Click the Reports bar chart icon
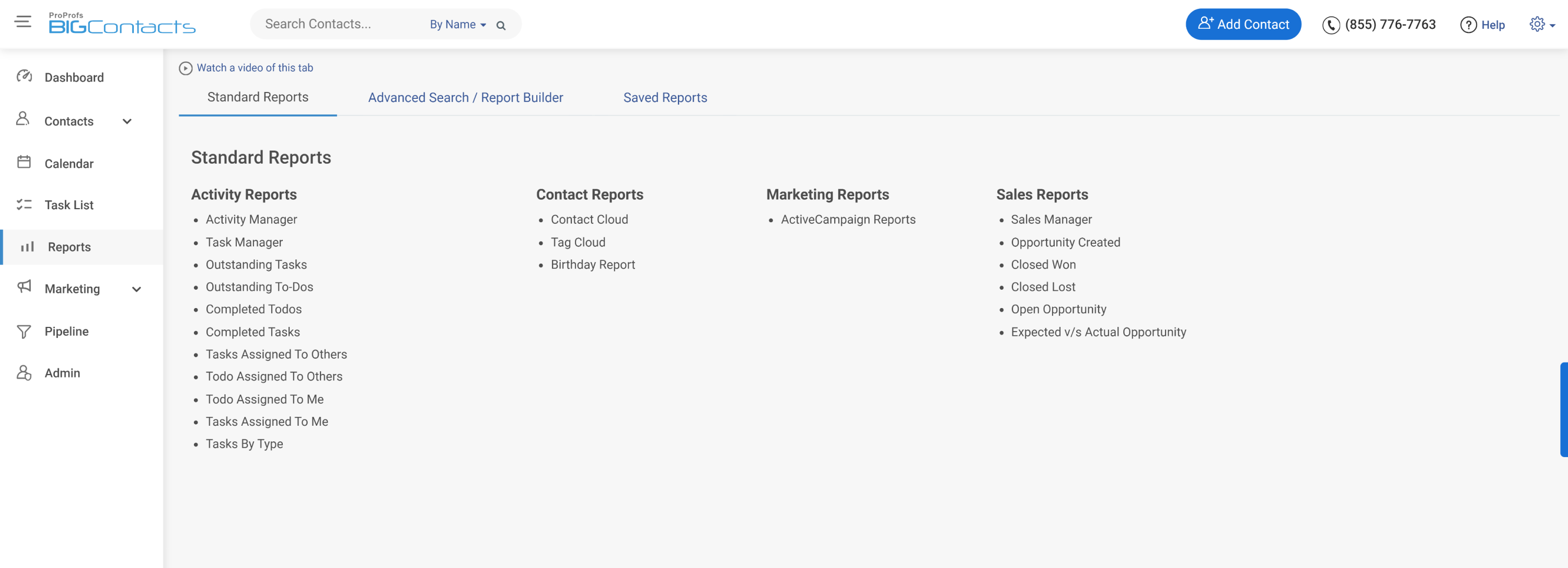1568x568 pixels. (27, 246)
